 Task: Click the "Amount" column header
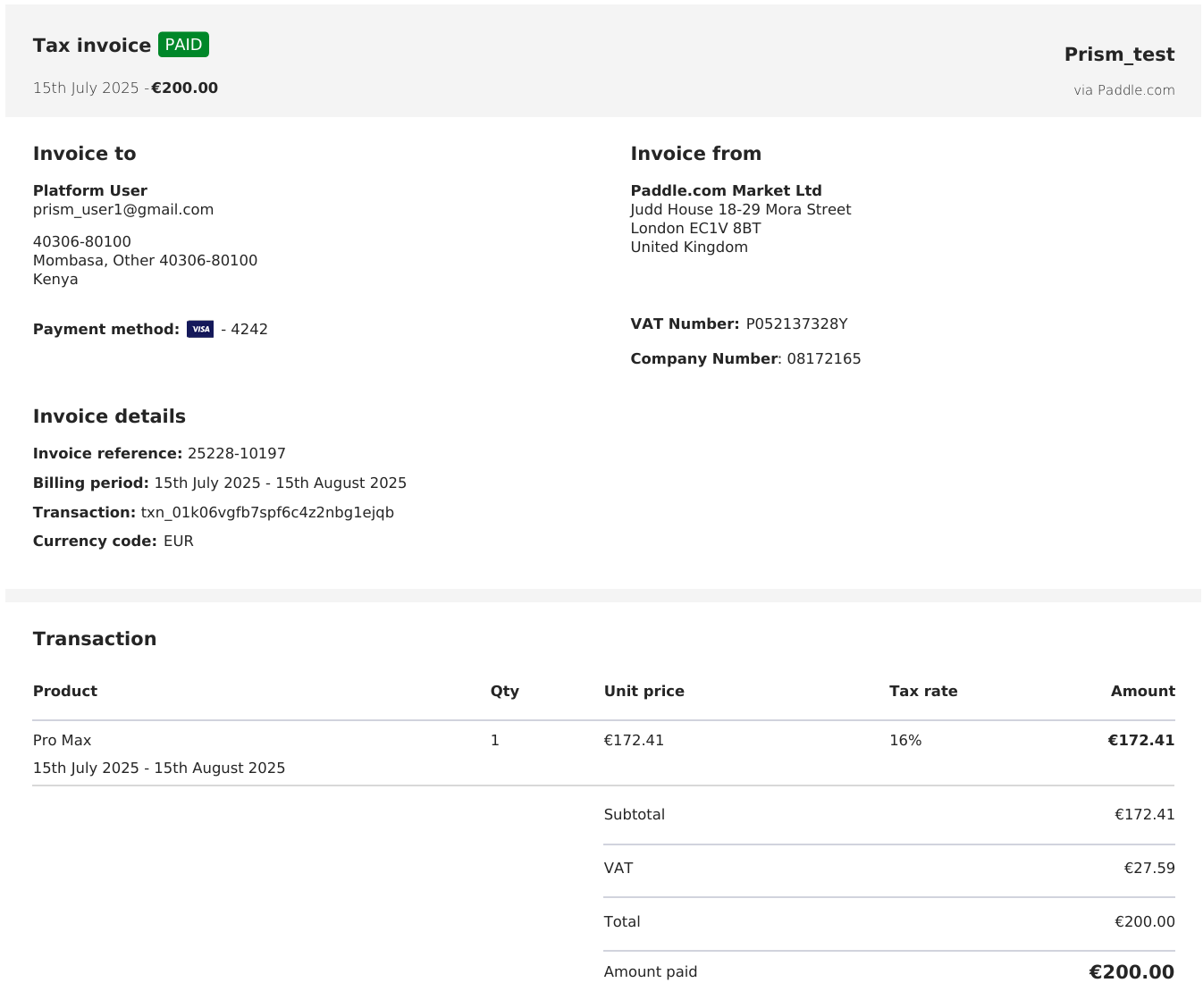tap(1143, 692)
